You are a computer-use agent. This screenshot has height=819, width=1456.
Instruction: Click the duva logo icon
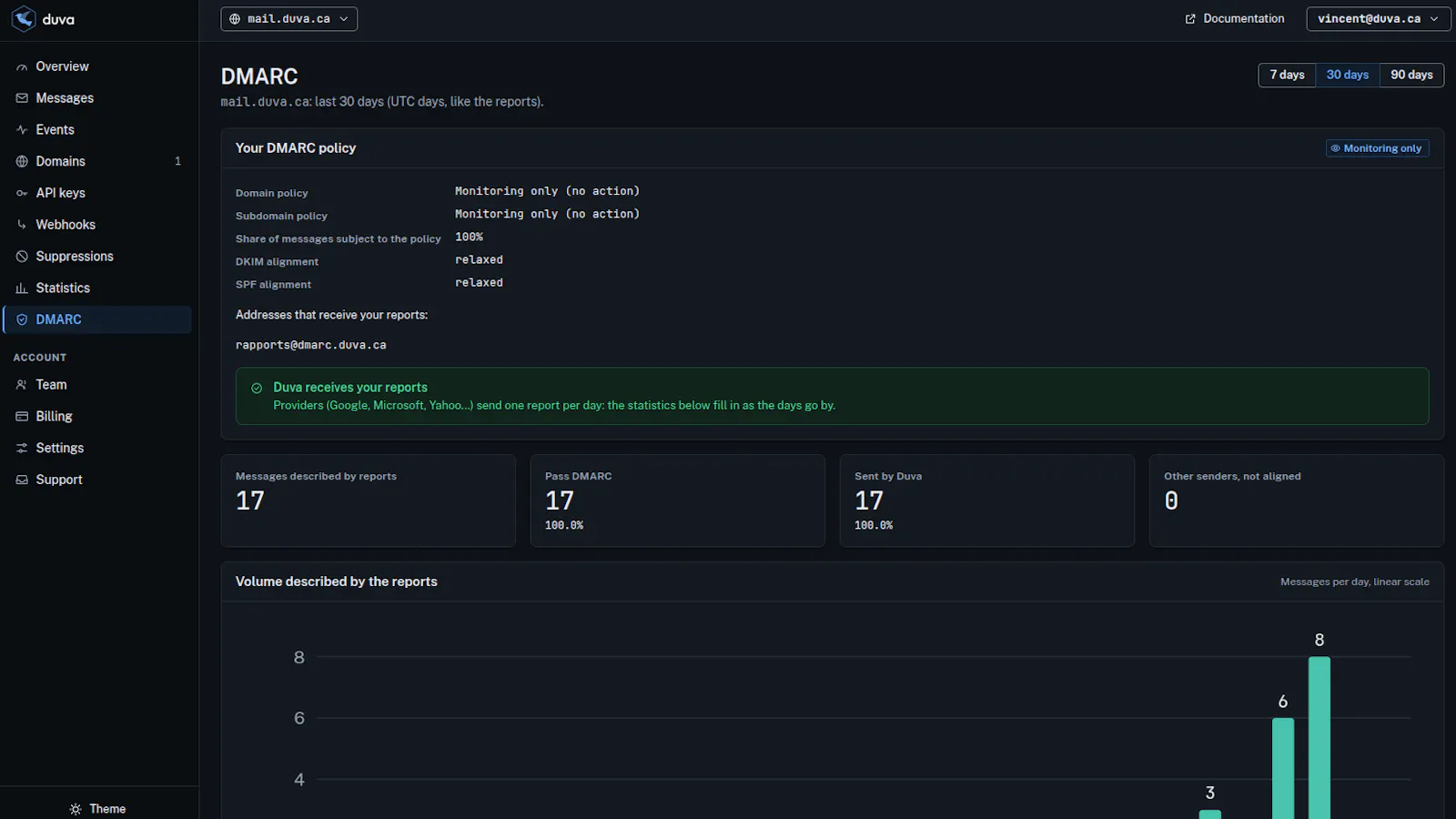(x=24, y=19)
